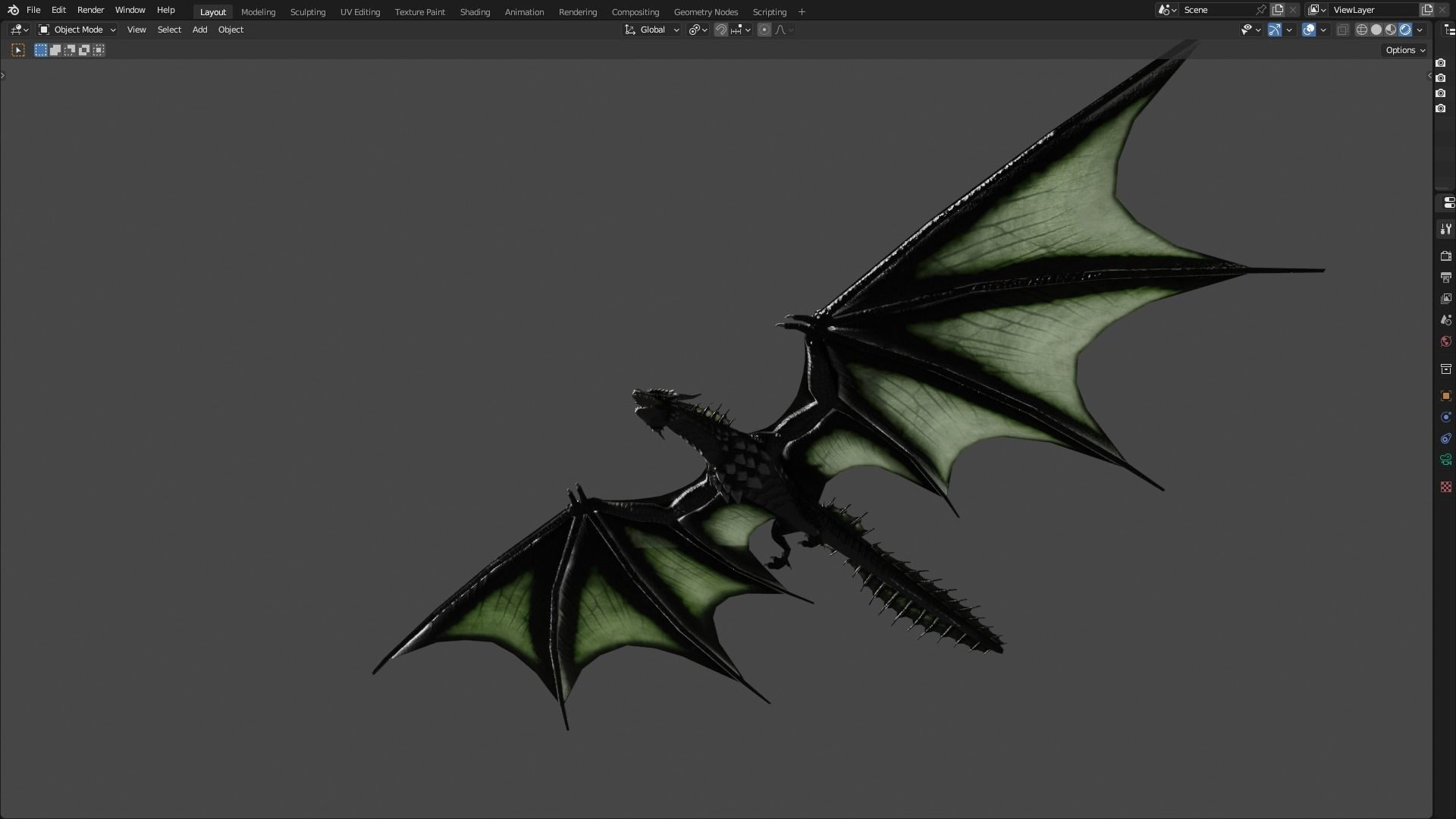Open Object Data camera properties icon
This screenshot has width=1456, height=819.
(x=1445, y=460)
